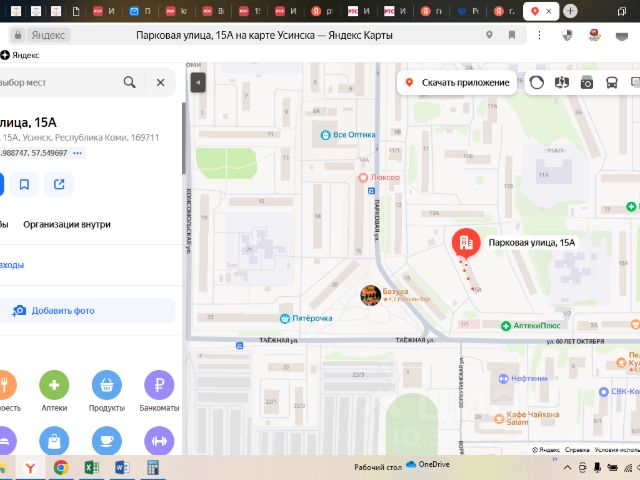640x480 pixels.
Task: Click the browser address bar title
Action: pyautogui.click(x=264, y=36)
